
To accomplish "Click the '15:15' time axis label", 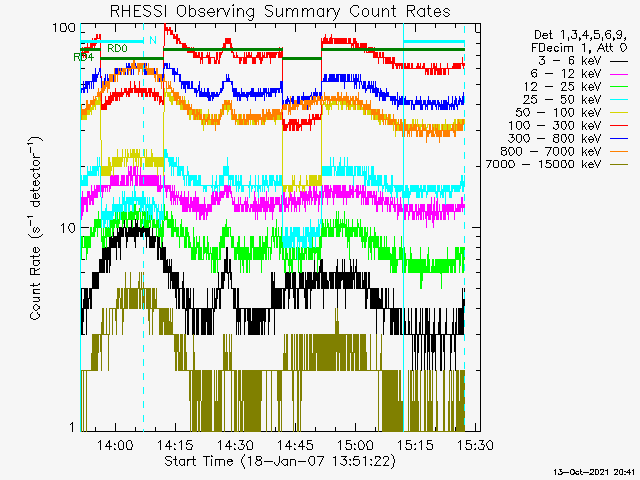I will coord(415,445).
